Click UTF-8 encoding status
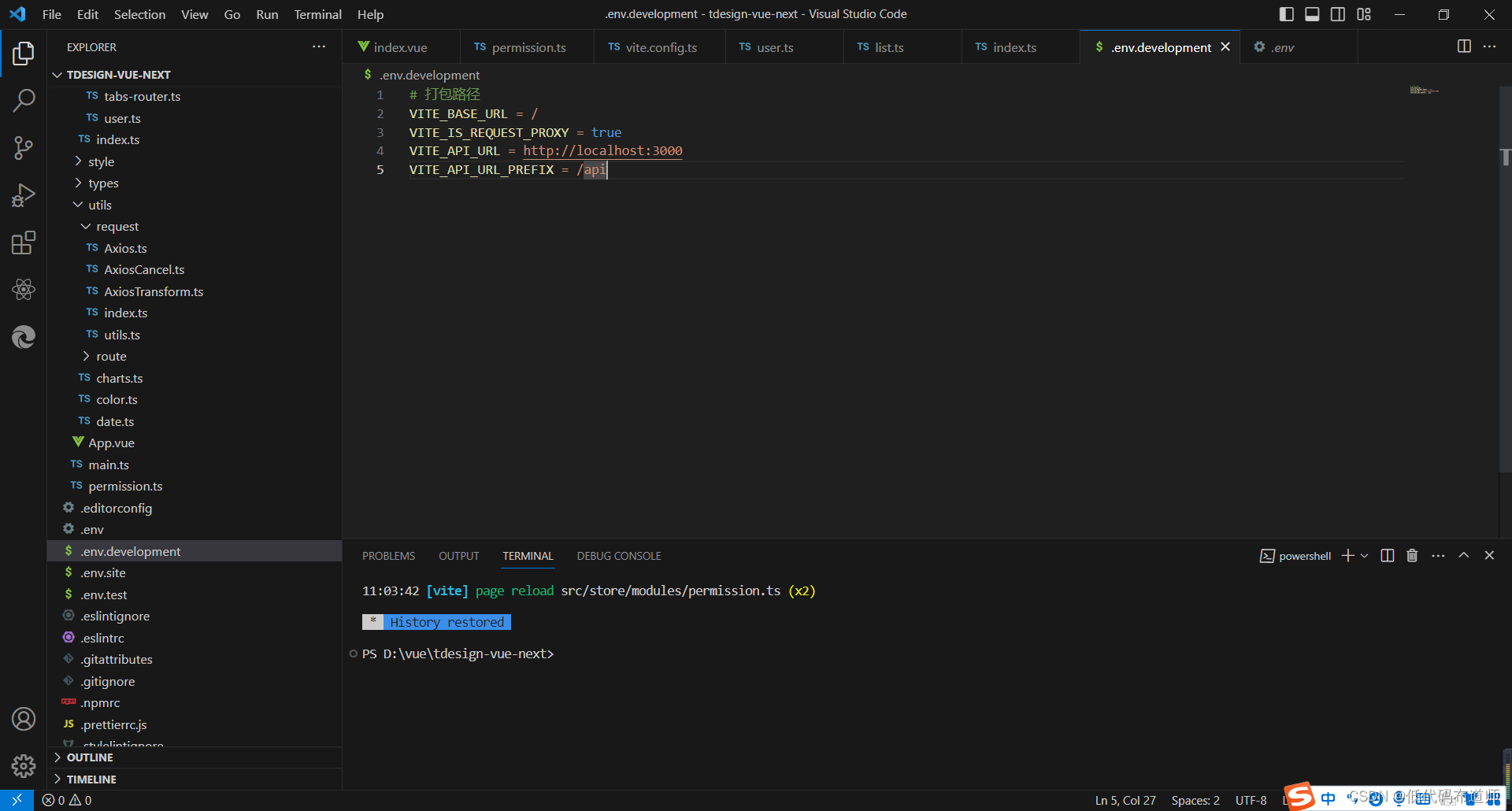This screenshot has width=1512, height=811. (x=1251, y=800)
